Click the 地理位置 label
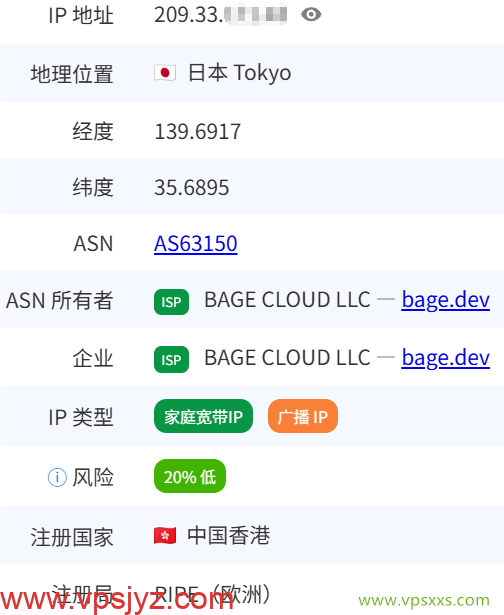Image resolution: width=504 pixels, height=615 pixels. (x=72, y=74)
